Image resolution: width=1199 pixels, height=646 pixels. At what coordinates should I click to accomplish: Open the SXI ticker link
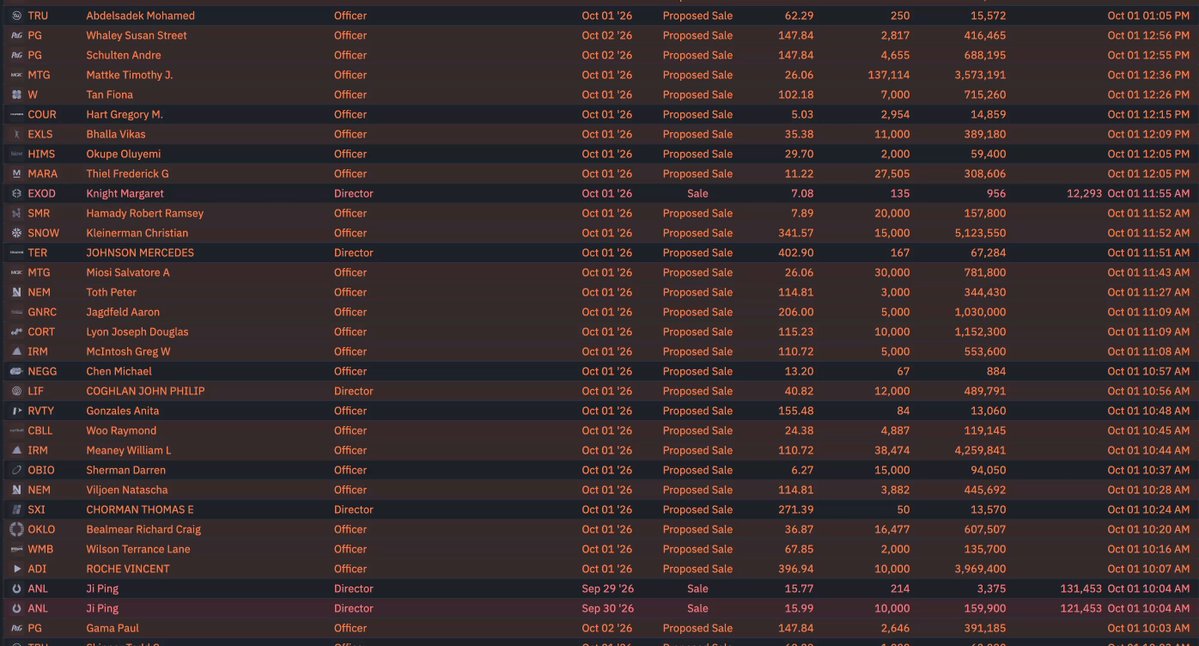tap(37, 510)
